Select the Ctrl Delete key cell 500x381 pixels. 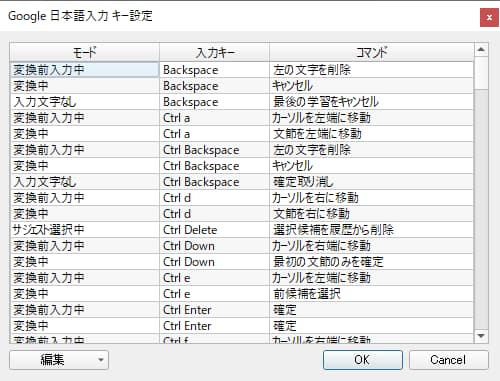(214, 230)
